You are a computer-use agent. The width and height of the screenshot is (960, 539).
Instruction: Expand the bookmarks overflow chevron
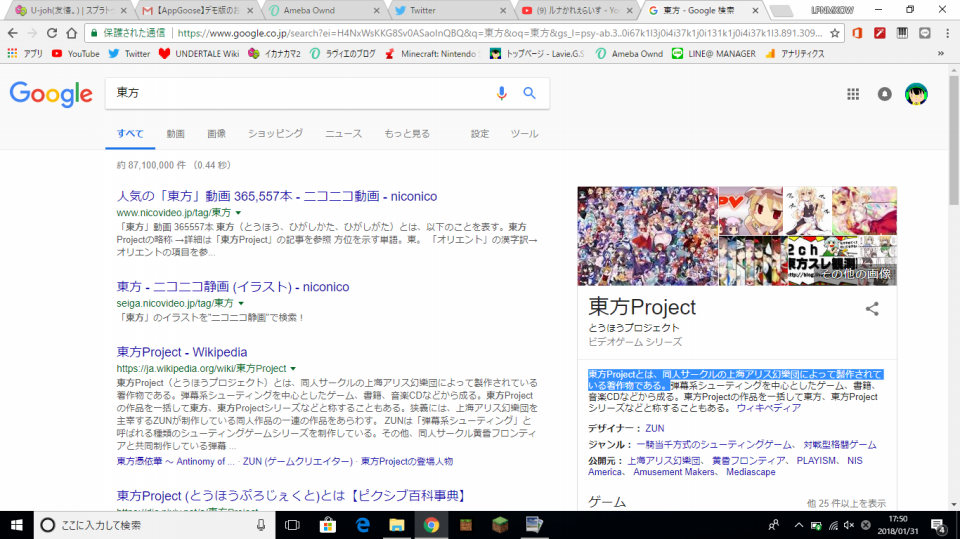[941, 54]
